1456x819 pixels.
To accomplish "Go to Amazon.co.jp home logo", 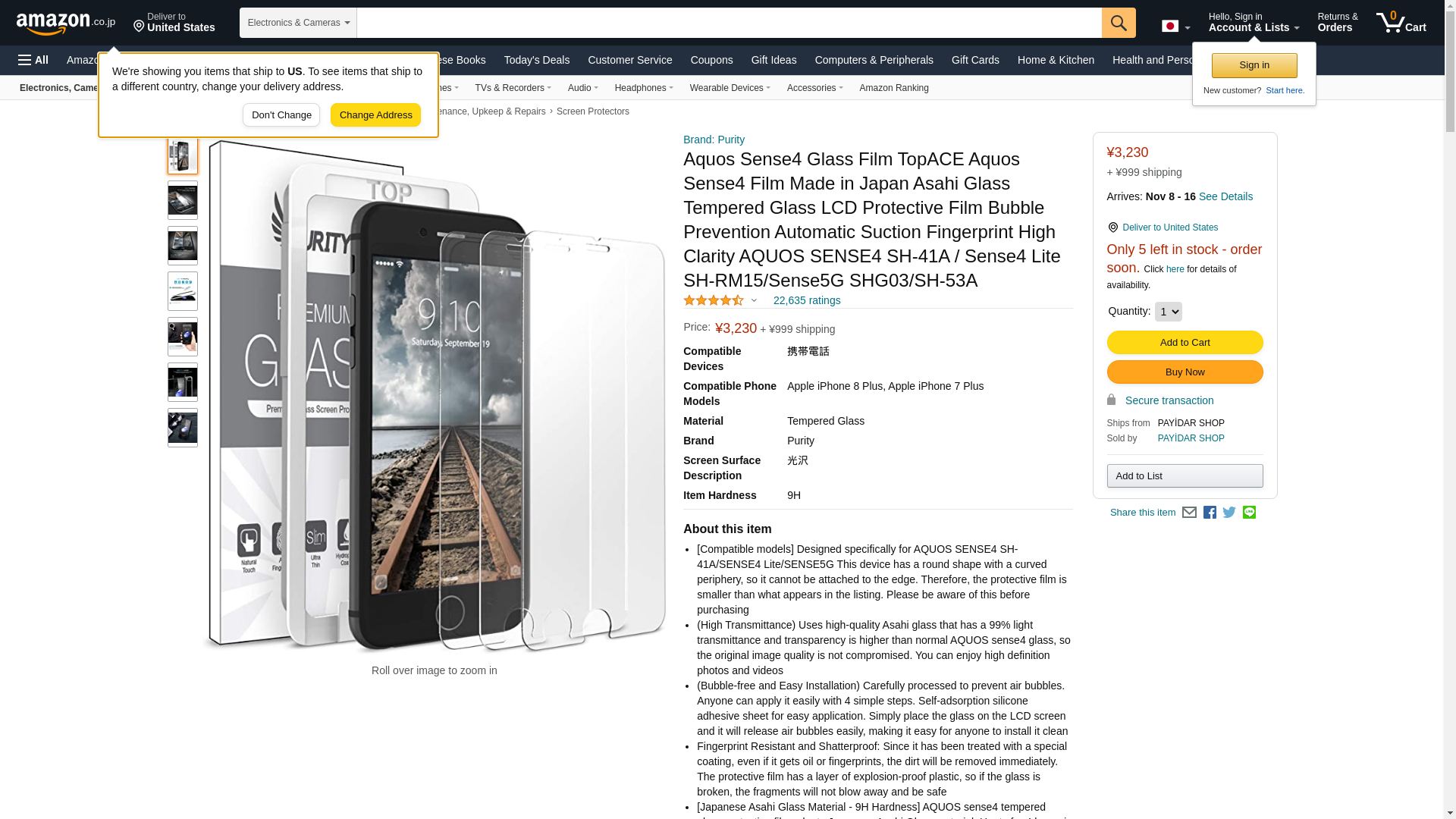I will tap(66, 24).
